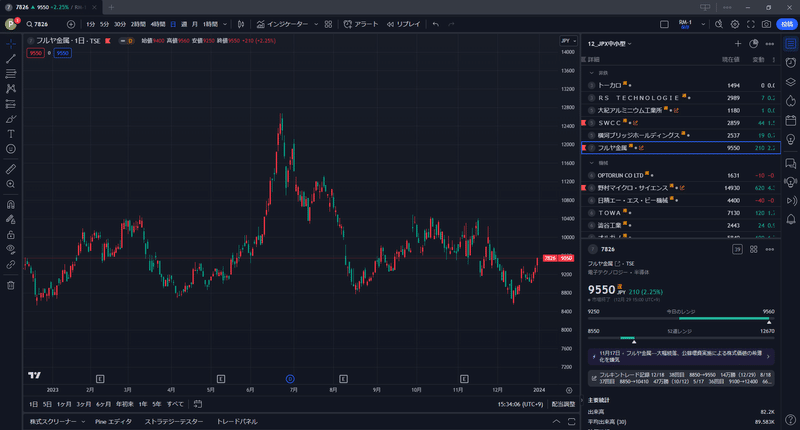Enter fullscreen chart mode

pyautogui.click(x=751, y=24)
